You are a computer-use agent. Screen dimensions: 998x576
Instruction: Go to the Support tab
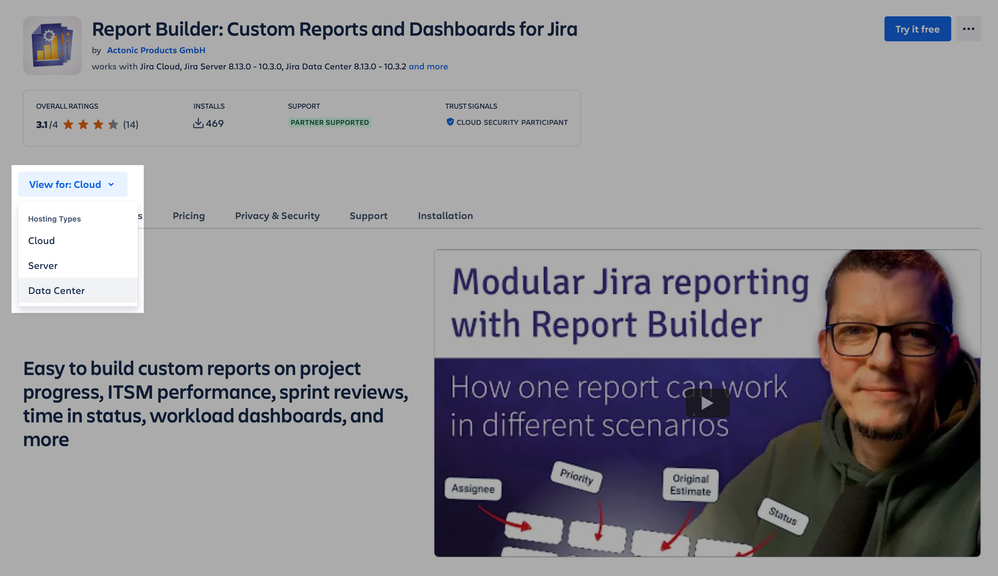pos(369,216)
